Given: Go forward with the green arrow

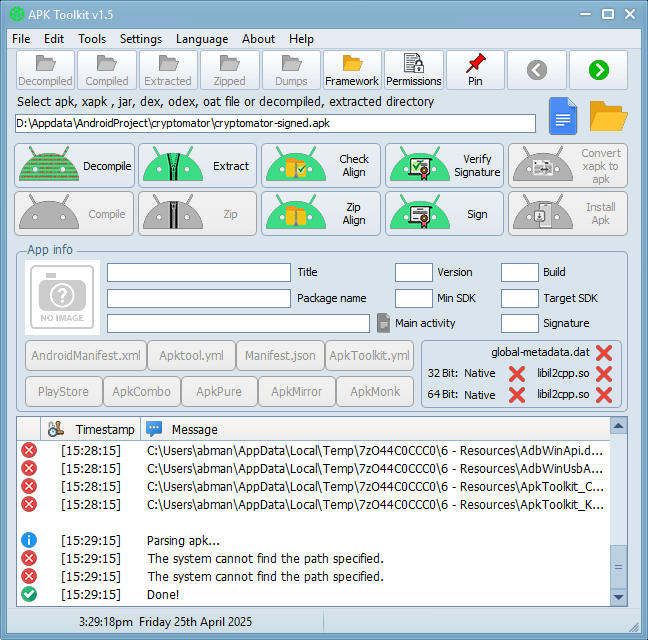Looking at the screenshot, I should coord(598,70).
